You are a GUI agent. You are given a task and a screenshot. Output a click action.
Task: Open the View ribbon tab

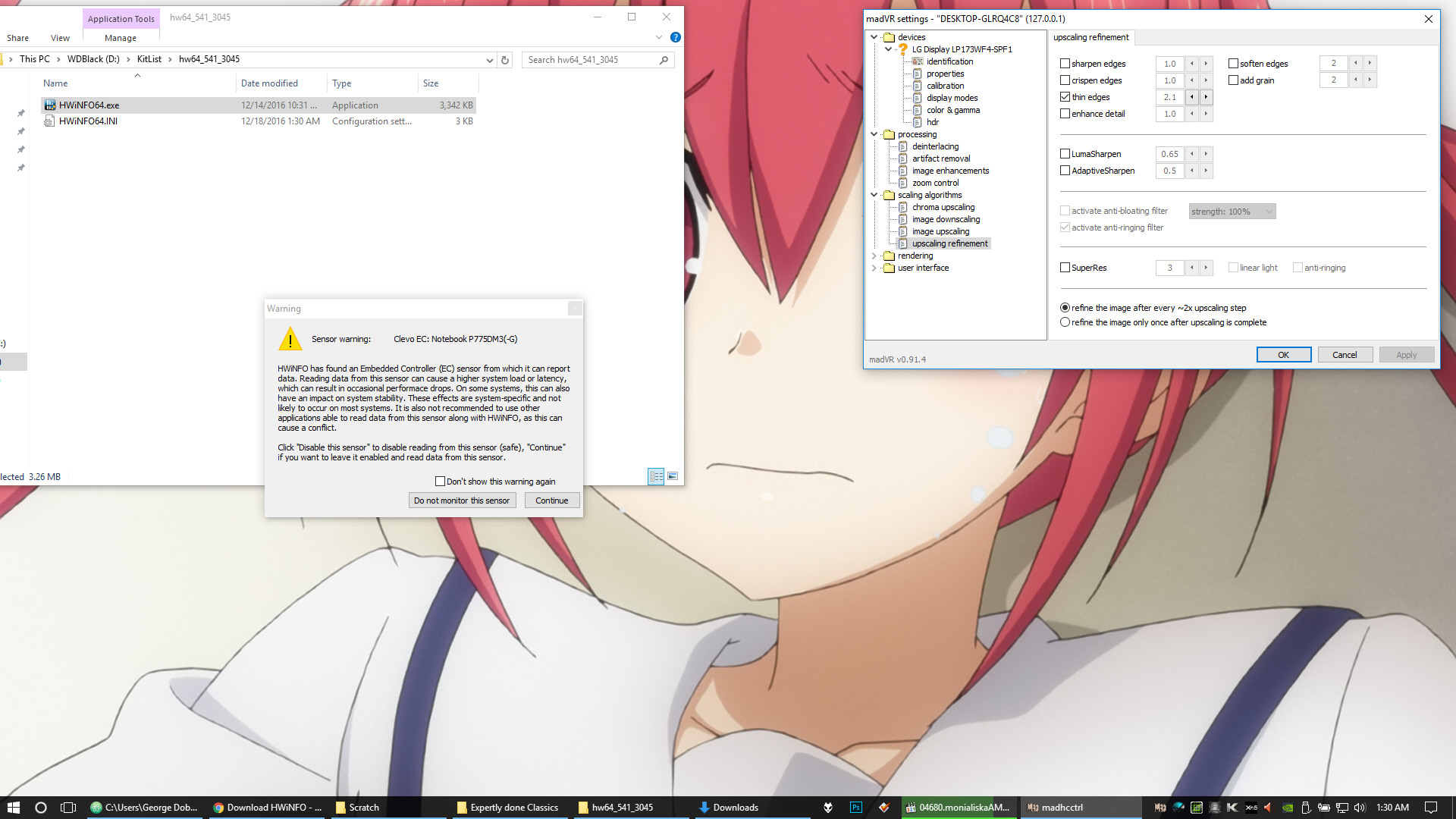pyautogui.click(x=60, y=38)
